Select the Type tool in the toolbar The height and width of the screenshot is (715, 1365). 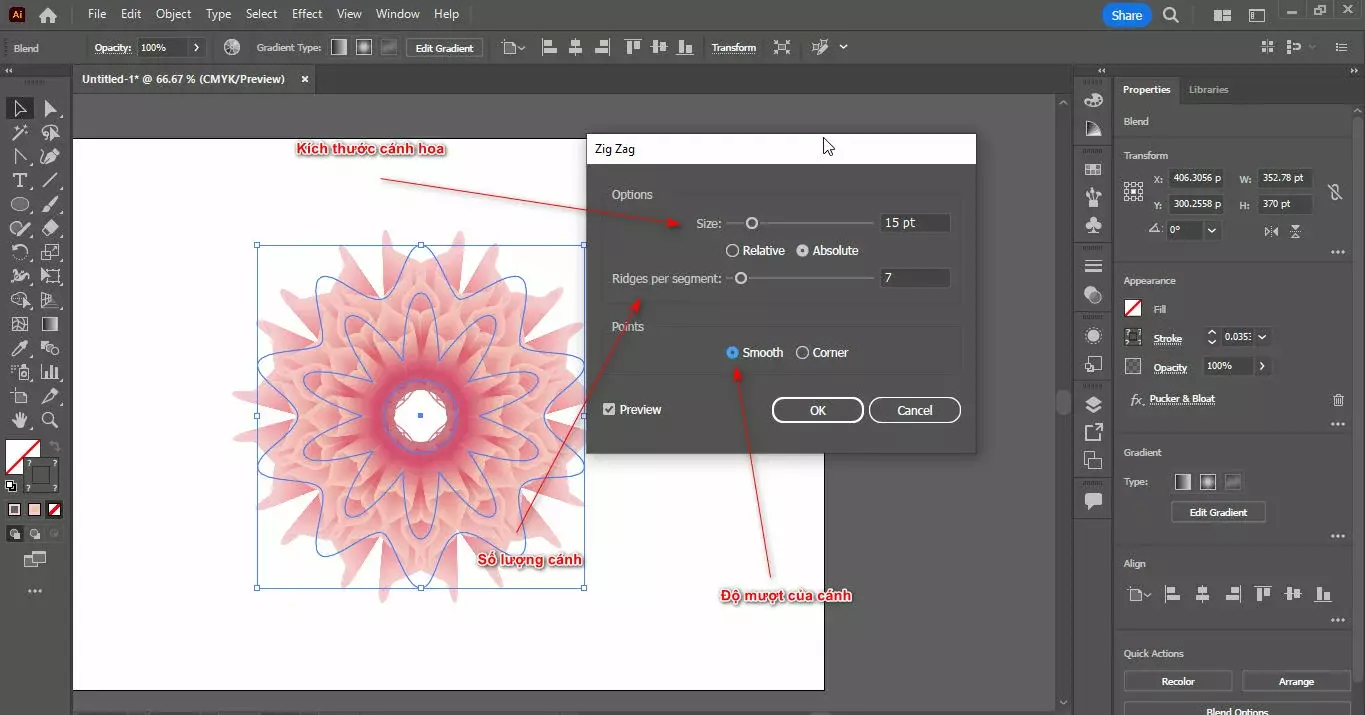coord(19,180)
